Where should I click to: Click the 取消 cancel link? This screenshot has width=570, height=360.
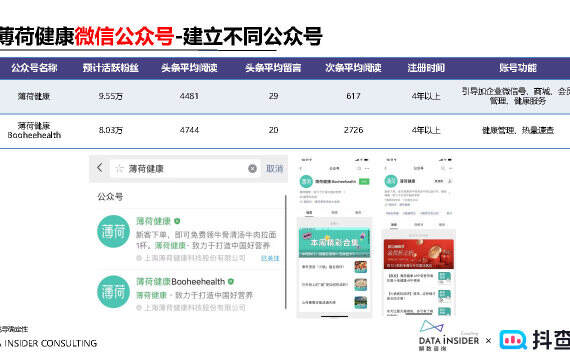tap(274, 168)
